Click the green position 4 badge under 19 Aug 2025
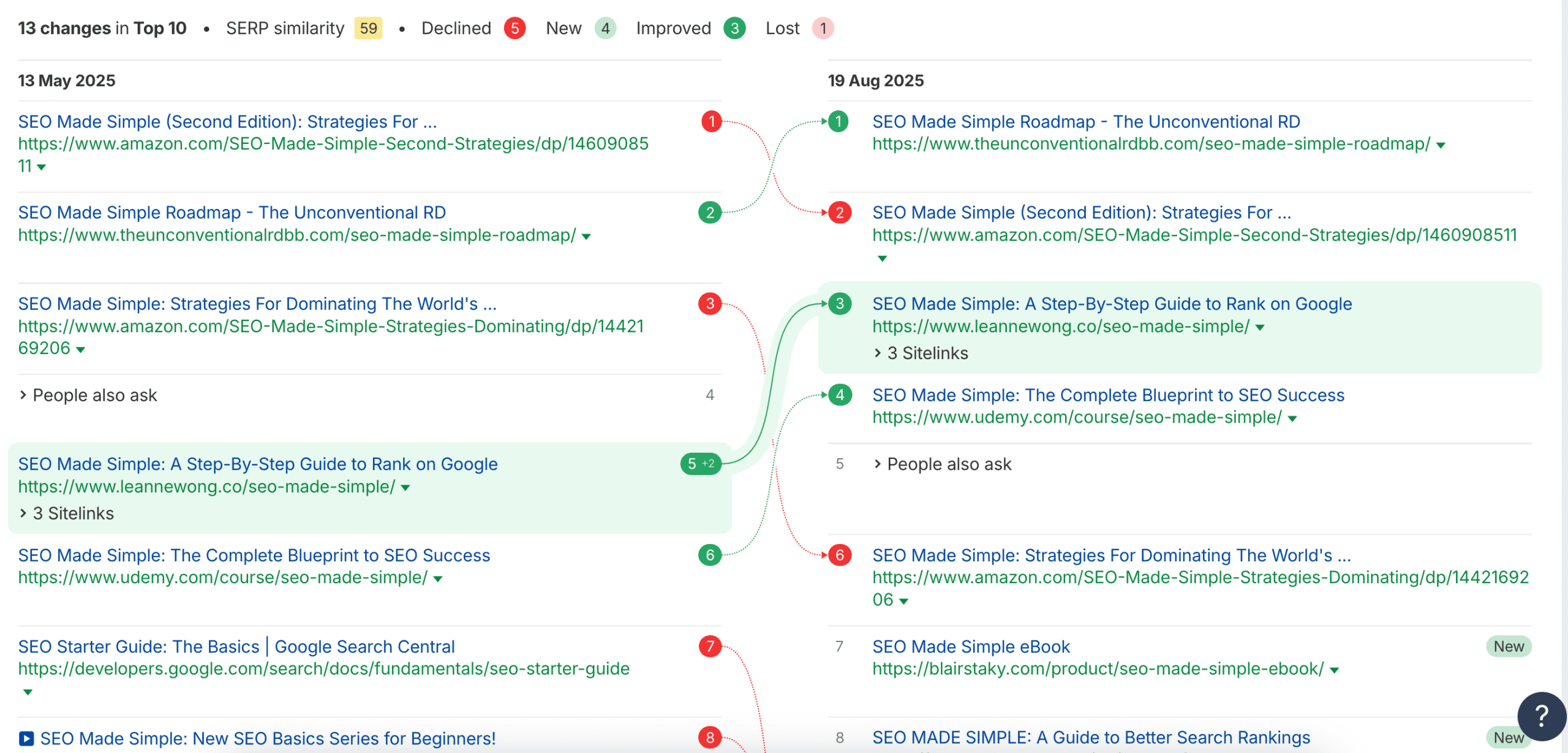 point(840,395)
